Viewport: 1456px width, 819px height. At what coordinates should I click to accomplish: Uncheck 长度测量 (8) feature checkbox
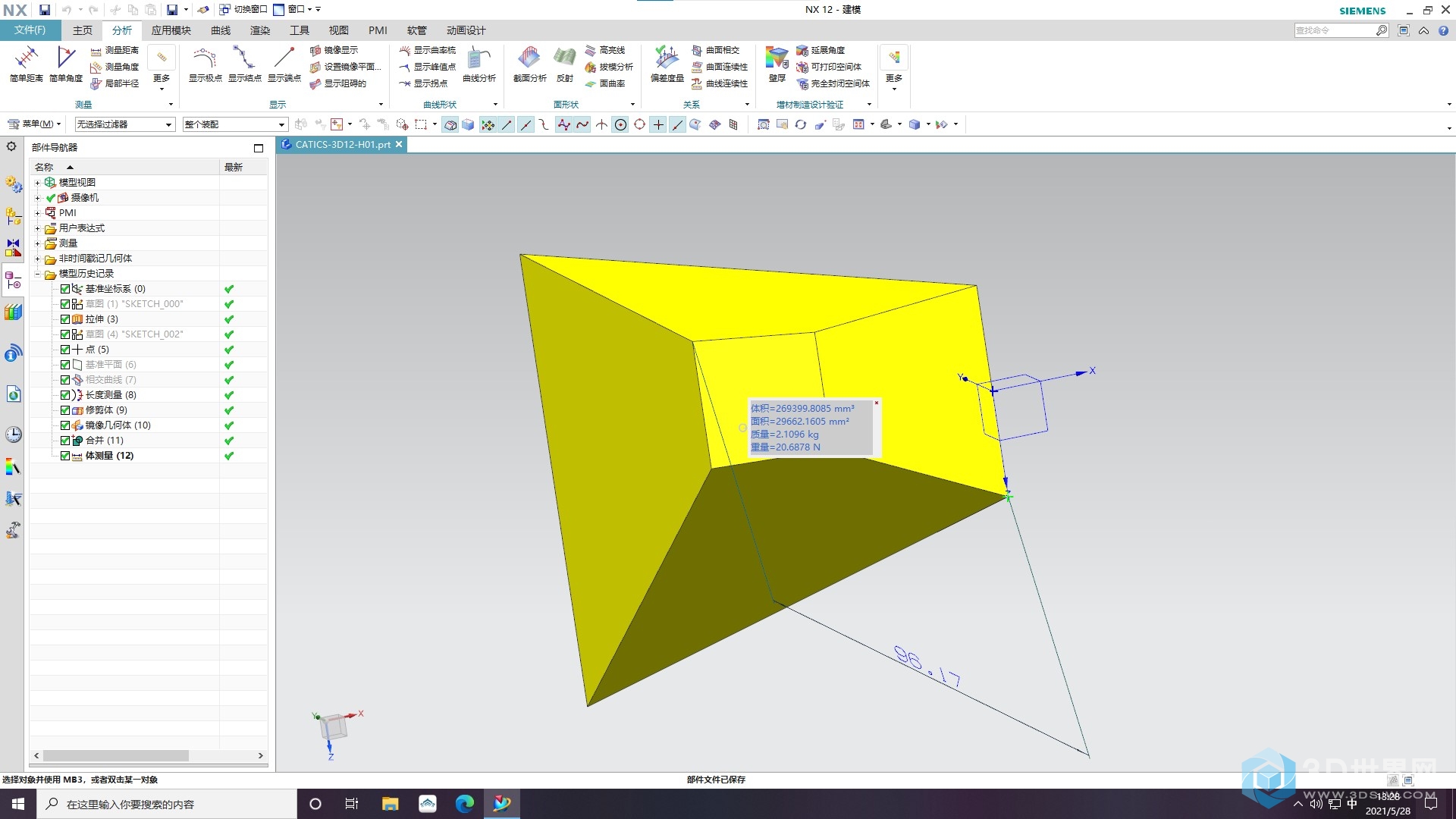coord(65,395)
